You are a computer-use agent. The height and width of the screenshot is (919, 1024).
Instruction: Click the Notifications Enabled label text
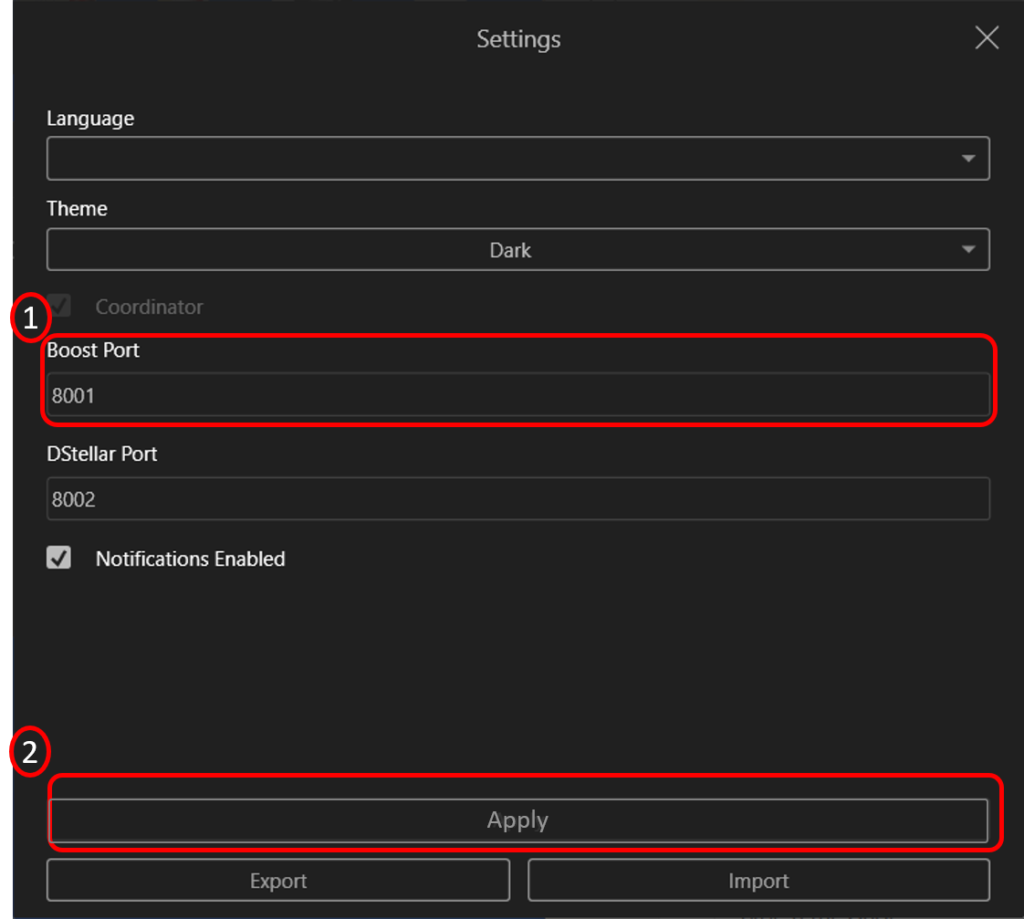[x=190, y=559]
